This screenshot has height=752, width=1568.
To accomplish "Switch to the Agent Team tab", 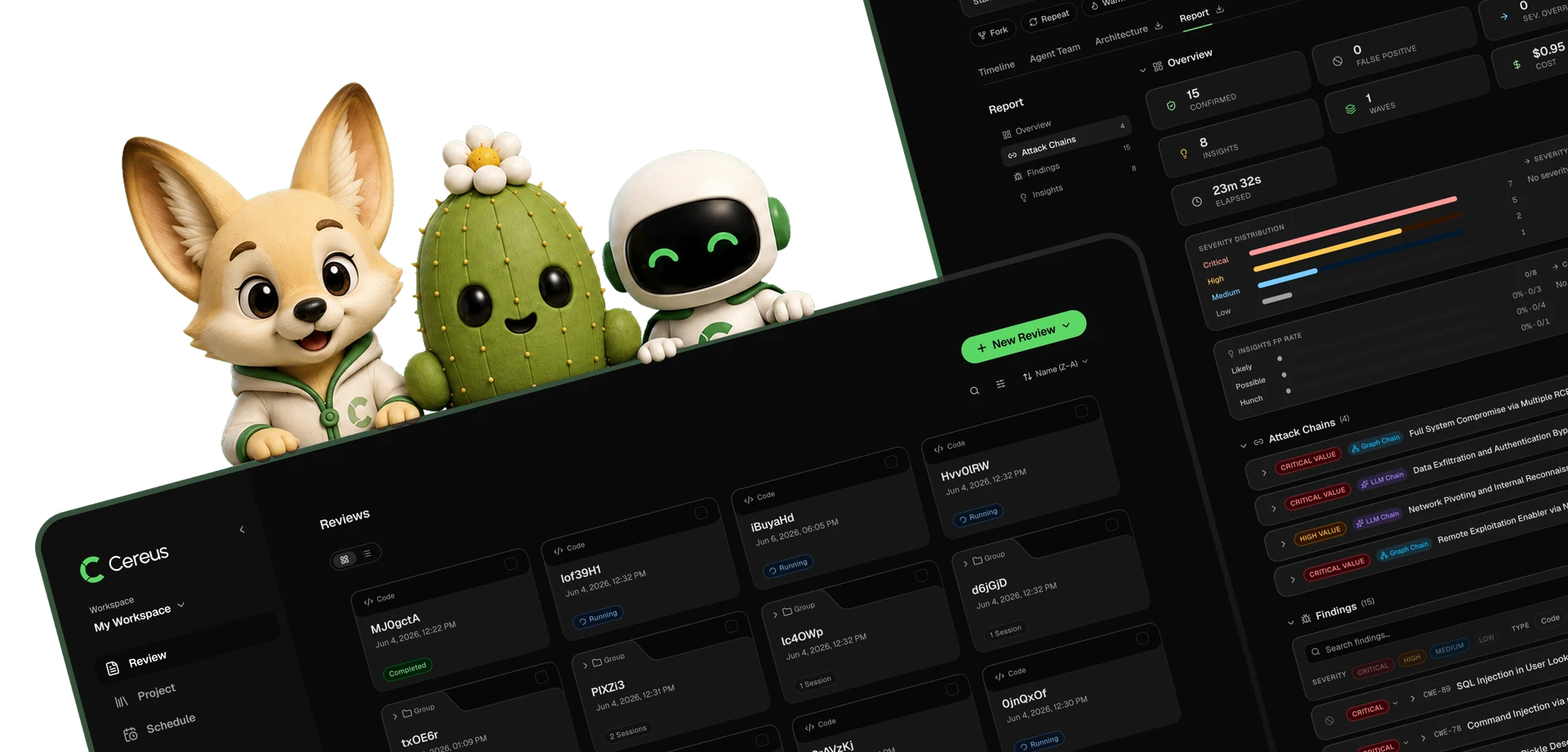I will 1054,53.
